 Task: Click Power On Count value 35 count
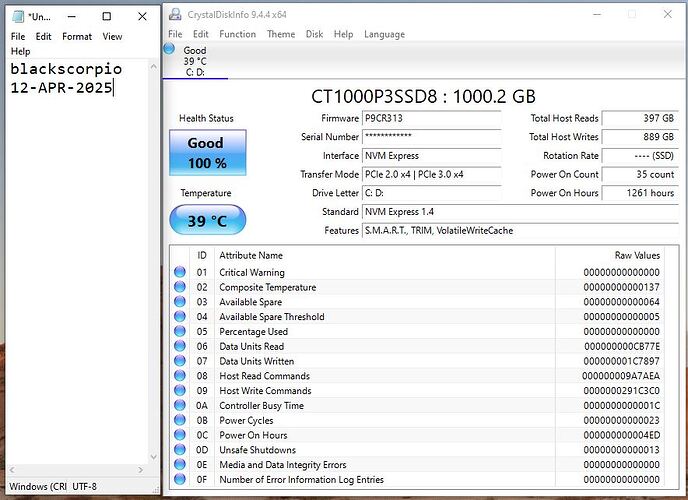[x=640, y=175]
